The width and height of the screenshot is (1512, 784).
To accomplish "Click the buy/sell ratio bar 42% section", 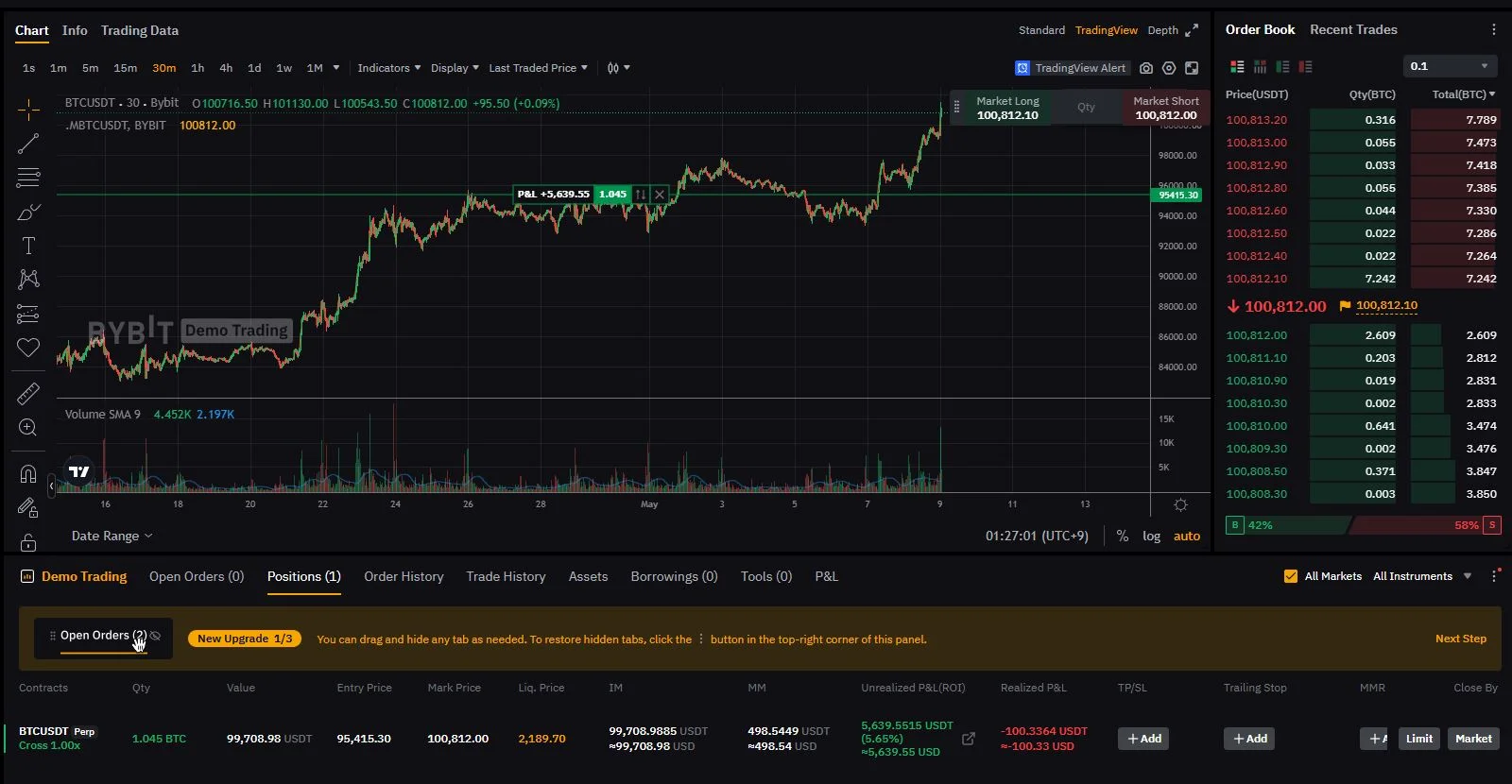I will pyautogui.click(x=1290, y=525).
